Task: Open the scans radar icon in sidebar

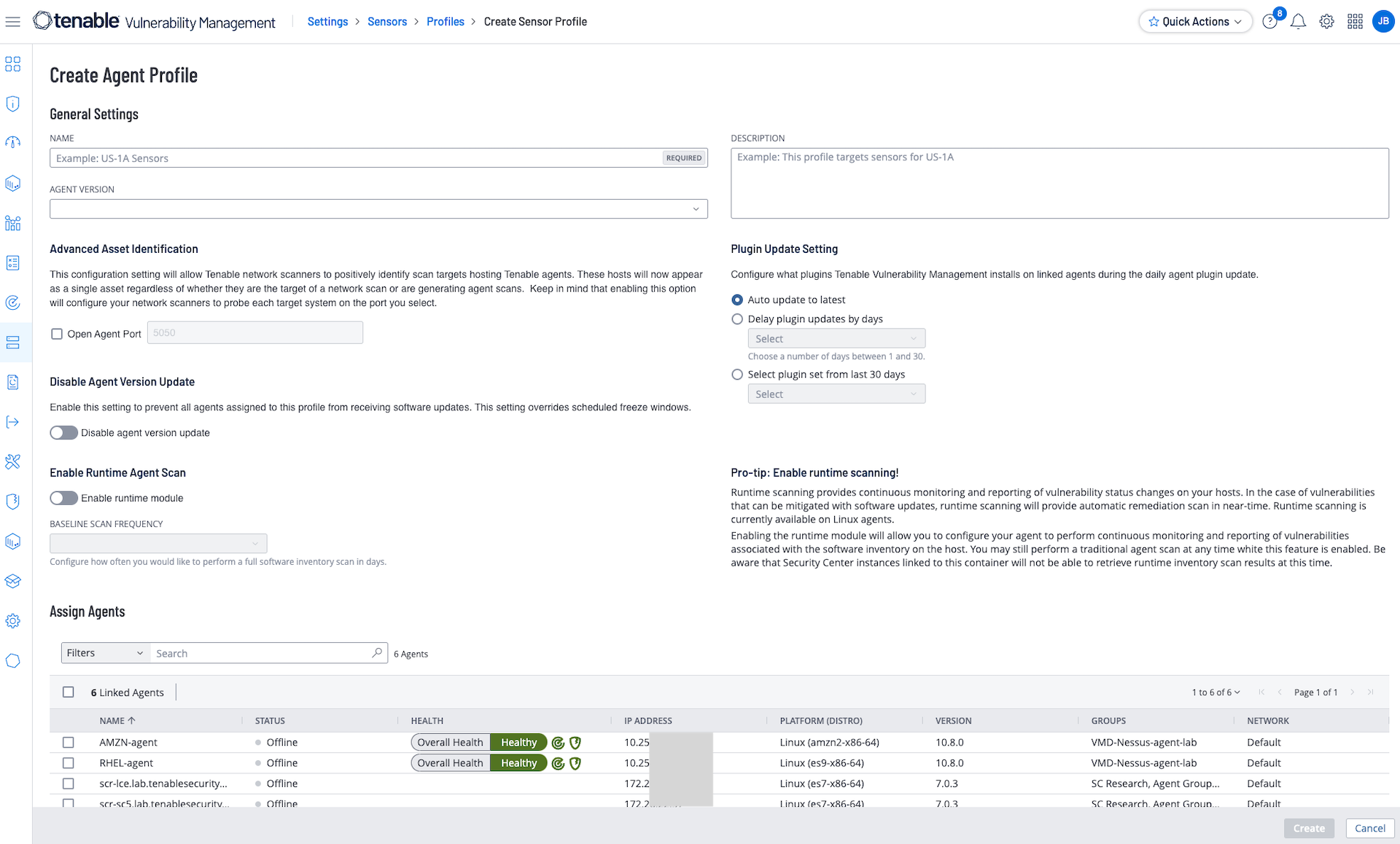Action: [12, 302]
